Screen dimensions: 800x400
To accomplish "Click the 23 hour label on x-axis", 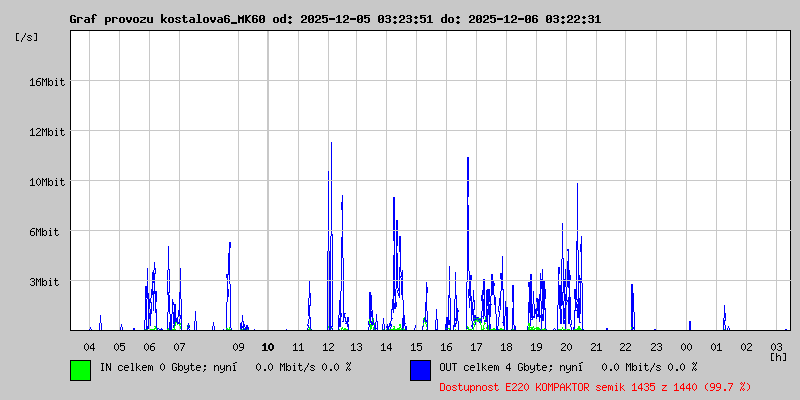I will tap(656, 346).
